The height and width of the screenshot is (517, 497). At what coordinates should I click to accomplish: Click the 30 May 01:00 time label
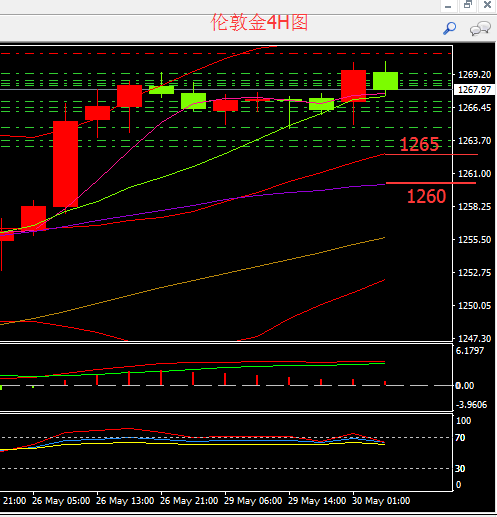pyautogui.click(x=381, y=501)
